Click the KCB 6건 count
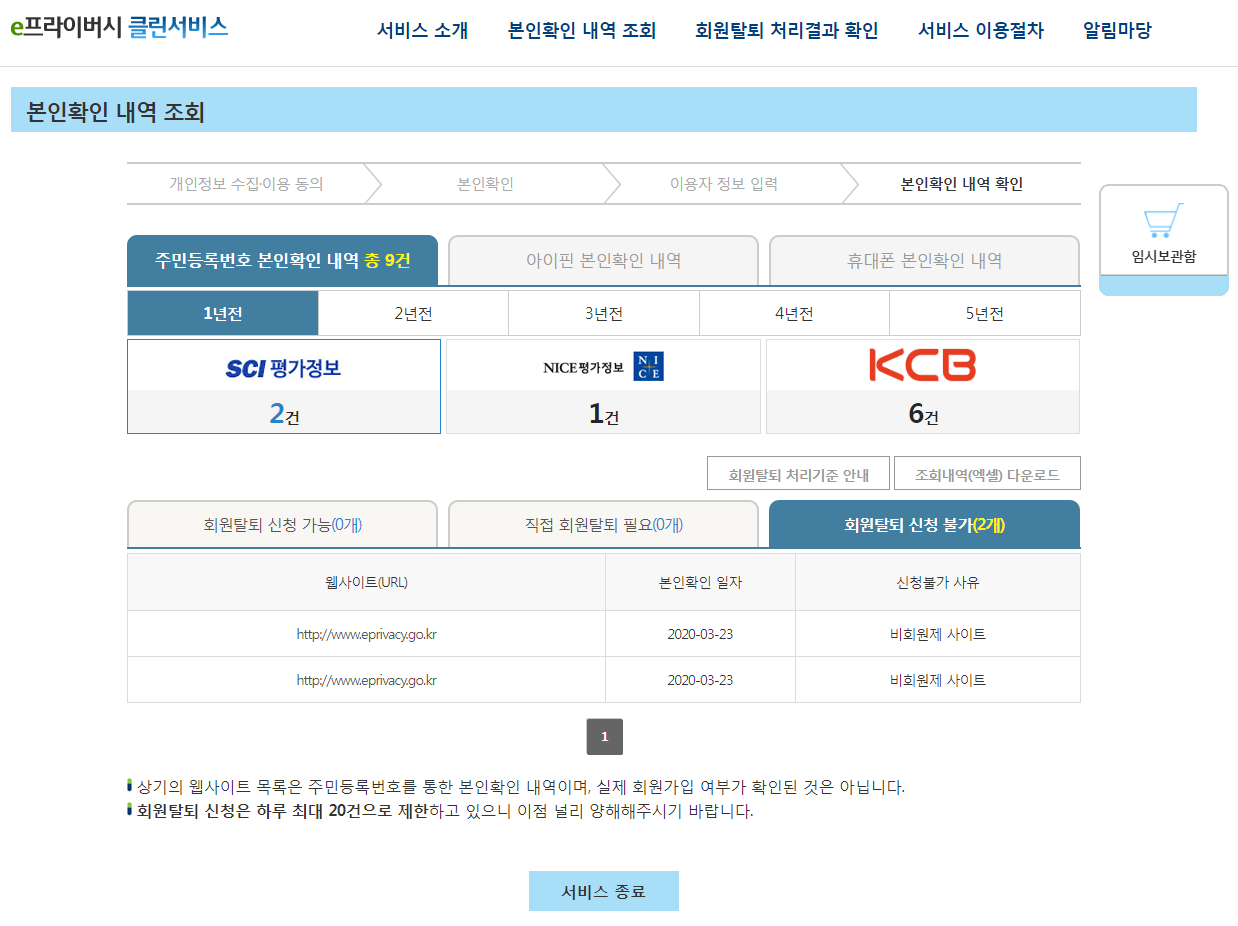Image resolution: width=1238 pixels, height=926 pixels. [923, 413]
